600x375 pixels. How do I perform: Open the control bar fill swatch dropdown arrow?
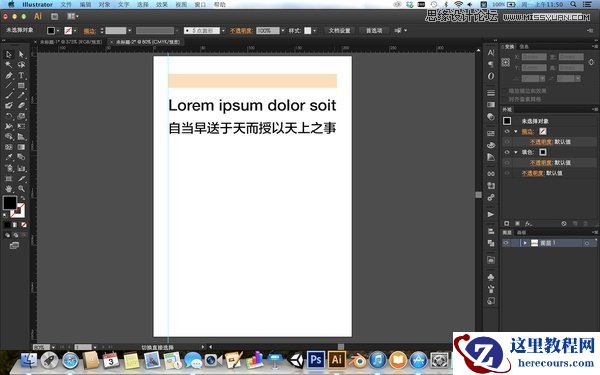coord(58,31)
